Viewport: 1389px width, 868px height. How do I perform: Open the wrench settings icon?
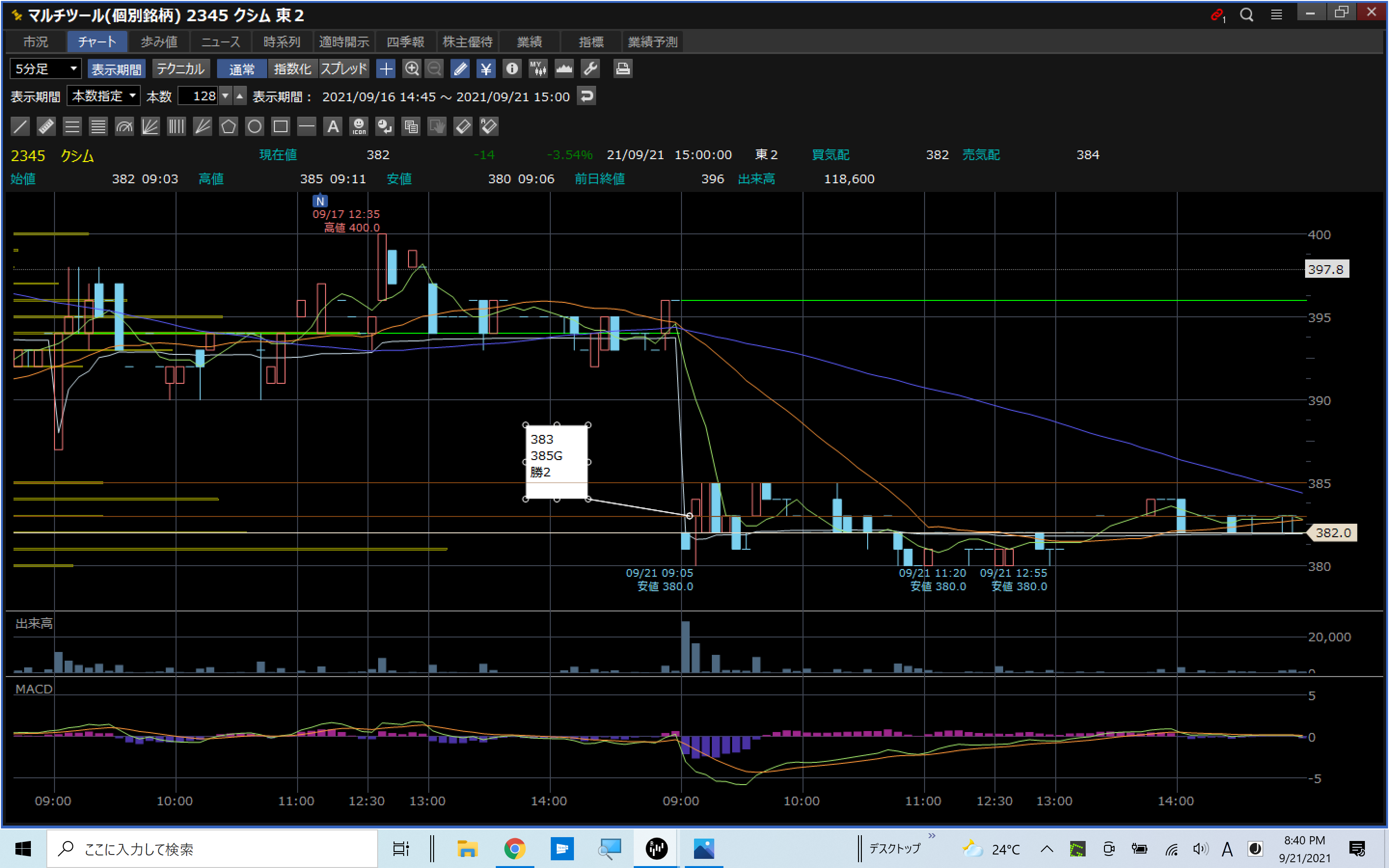(x=591, y=69)
